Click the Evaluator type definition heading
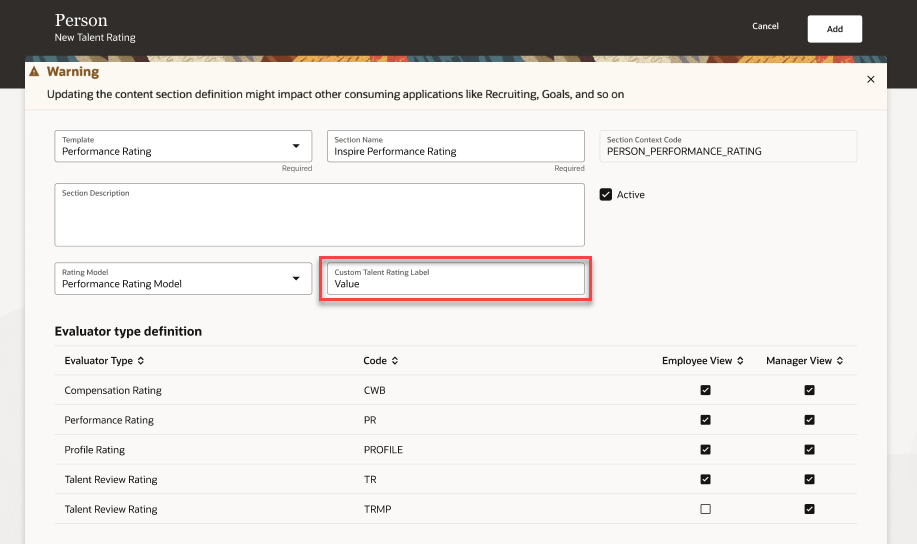Image resolution: width=917 pixels, height=544 pixels. coord(128,331)
